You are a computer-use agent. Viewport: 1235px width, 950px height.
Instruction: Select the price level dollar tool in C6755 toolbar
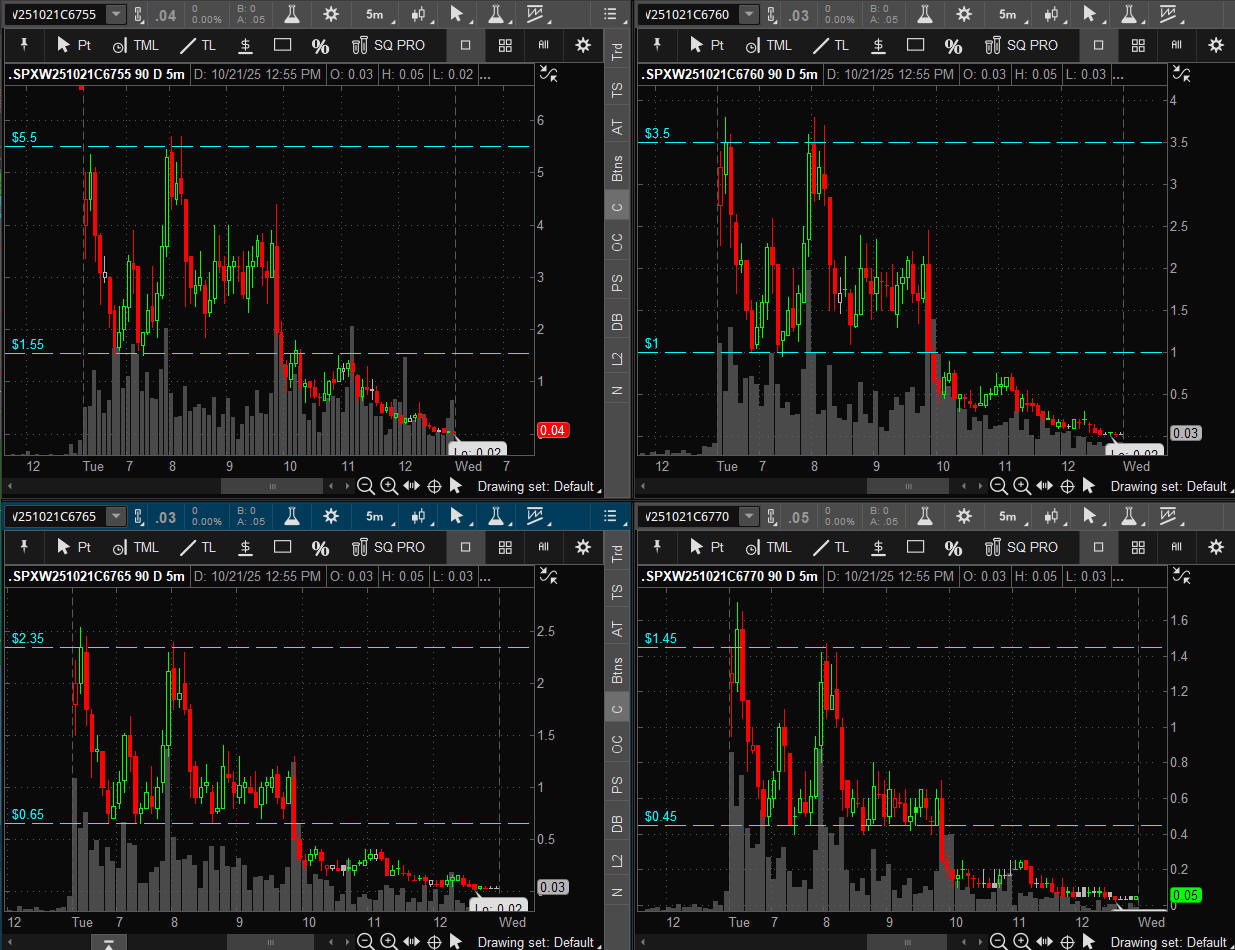click(x=246, y=45)
